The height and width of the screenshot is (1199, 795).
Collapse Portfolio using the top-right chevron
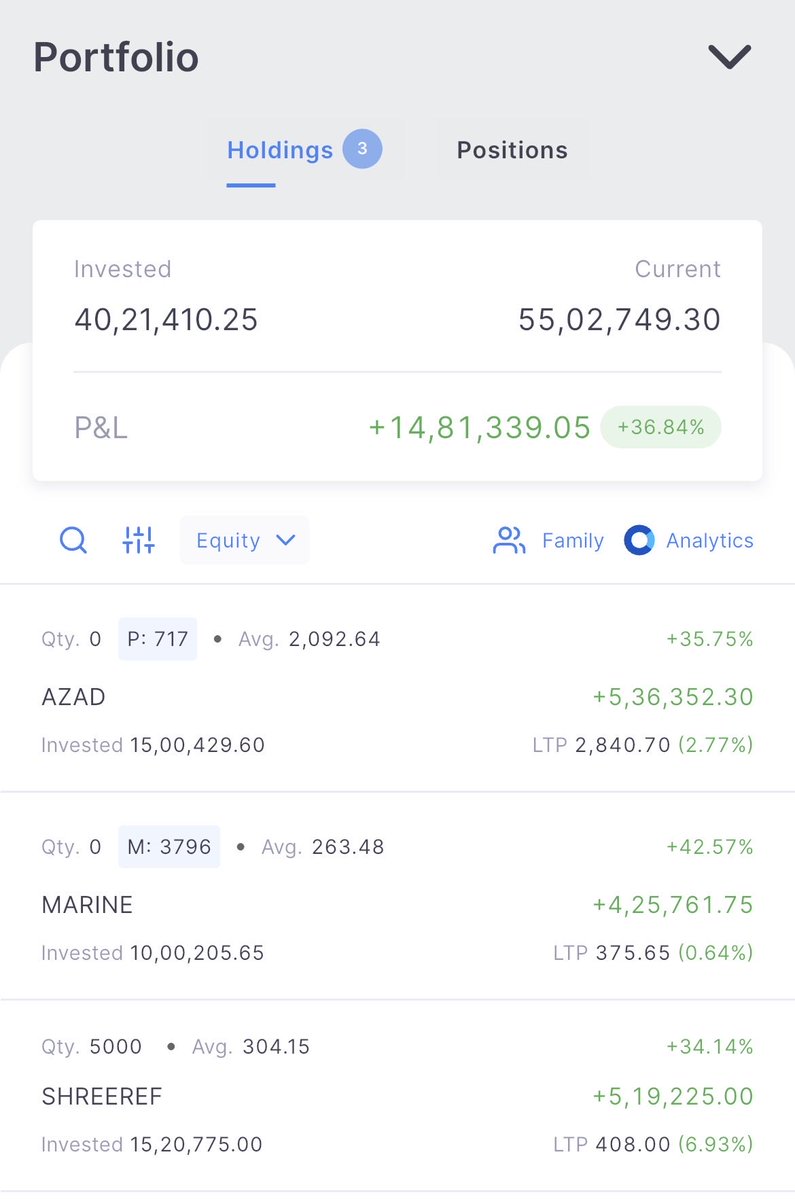pyautogui.click(x=729, y=57)
